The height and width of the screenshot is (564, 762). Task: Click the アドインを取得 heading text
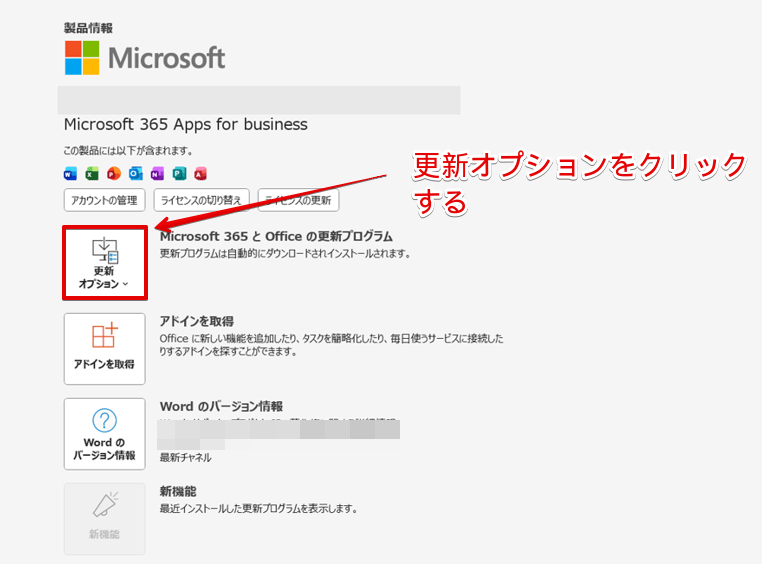coord(197,321)
